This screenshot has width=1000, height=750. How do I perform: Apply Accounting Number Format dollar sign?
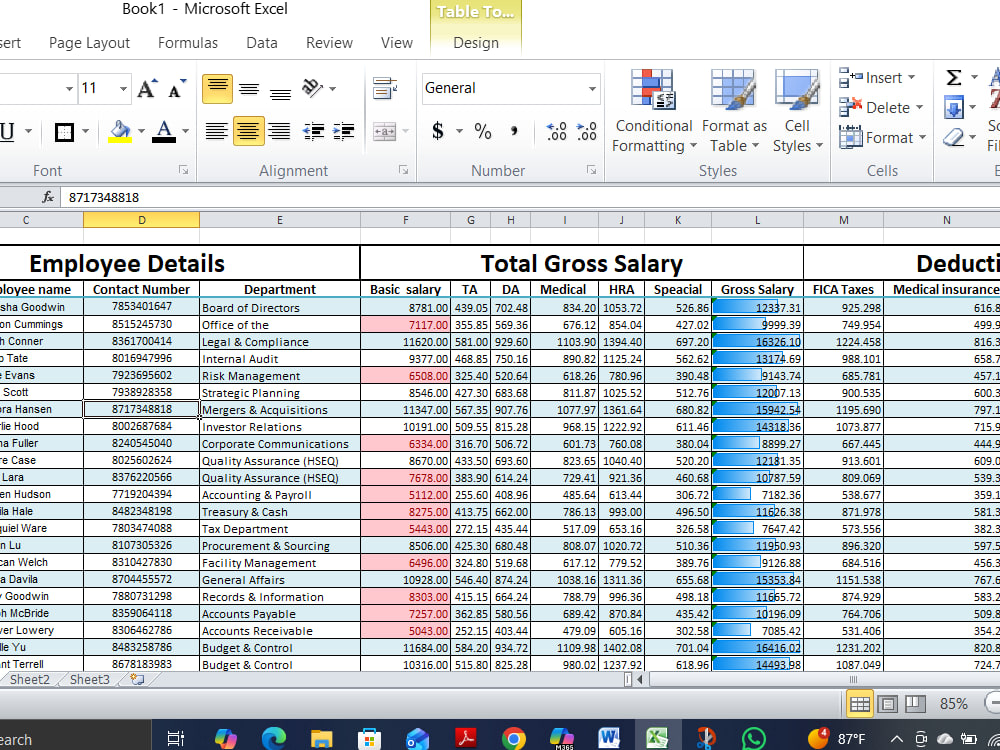coord(438,131)
